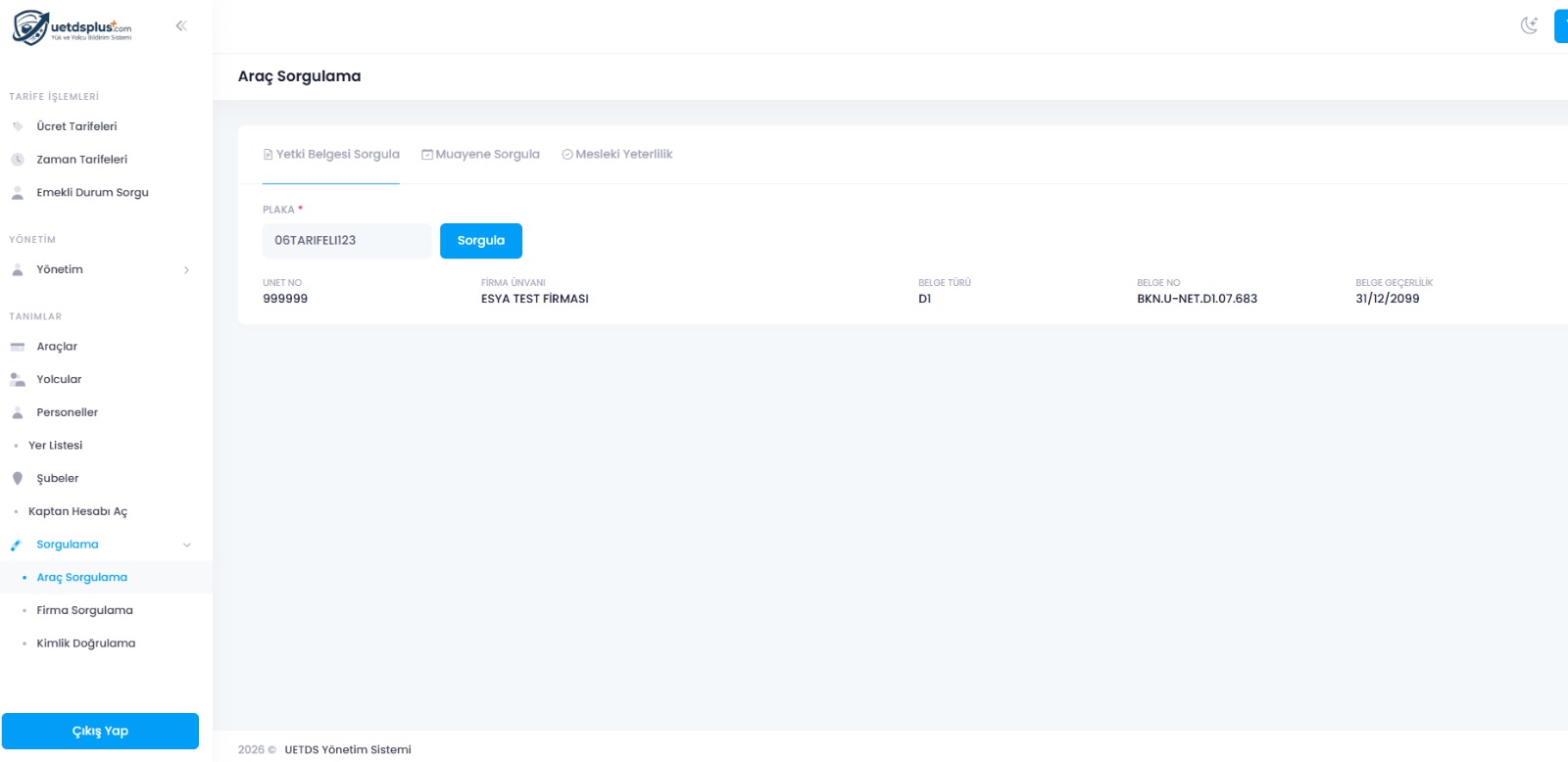The width and height of the screenshot is (1568, 762).
Task: Click the partially visible blue header button
Action: pyautogui.click(x=1561, y=25)
